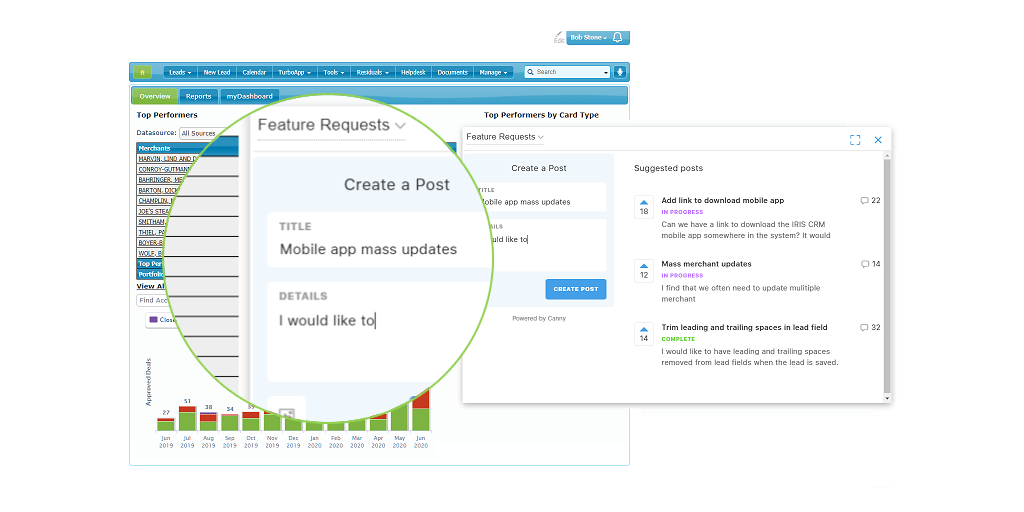Click the Edit pencil icon near Bob Stone

[558, 37]
